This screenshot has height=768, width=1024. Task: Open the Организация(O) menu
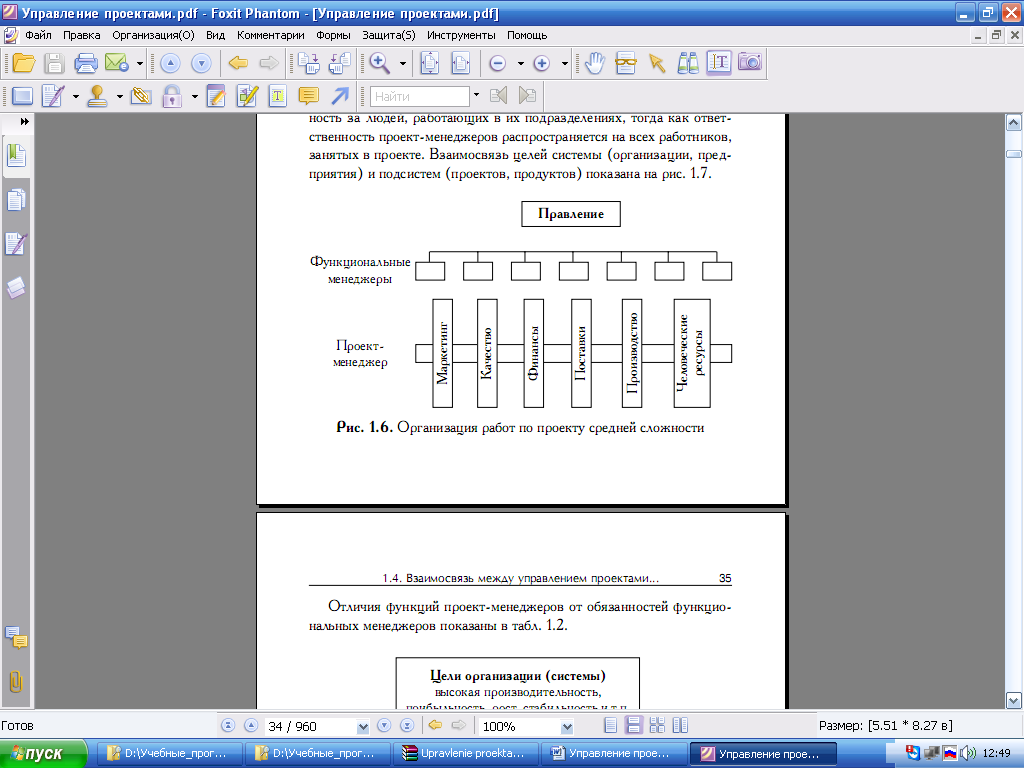tap(153, 35)
